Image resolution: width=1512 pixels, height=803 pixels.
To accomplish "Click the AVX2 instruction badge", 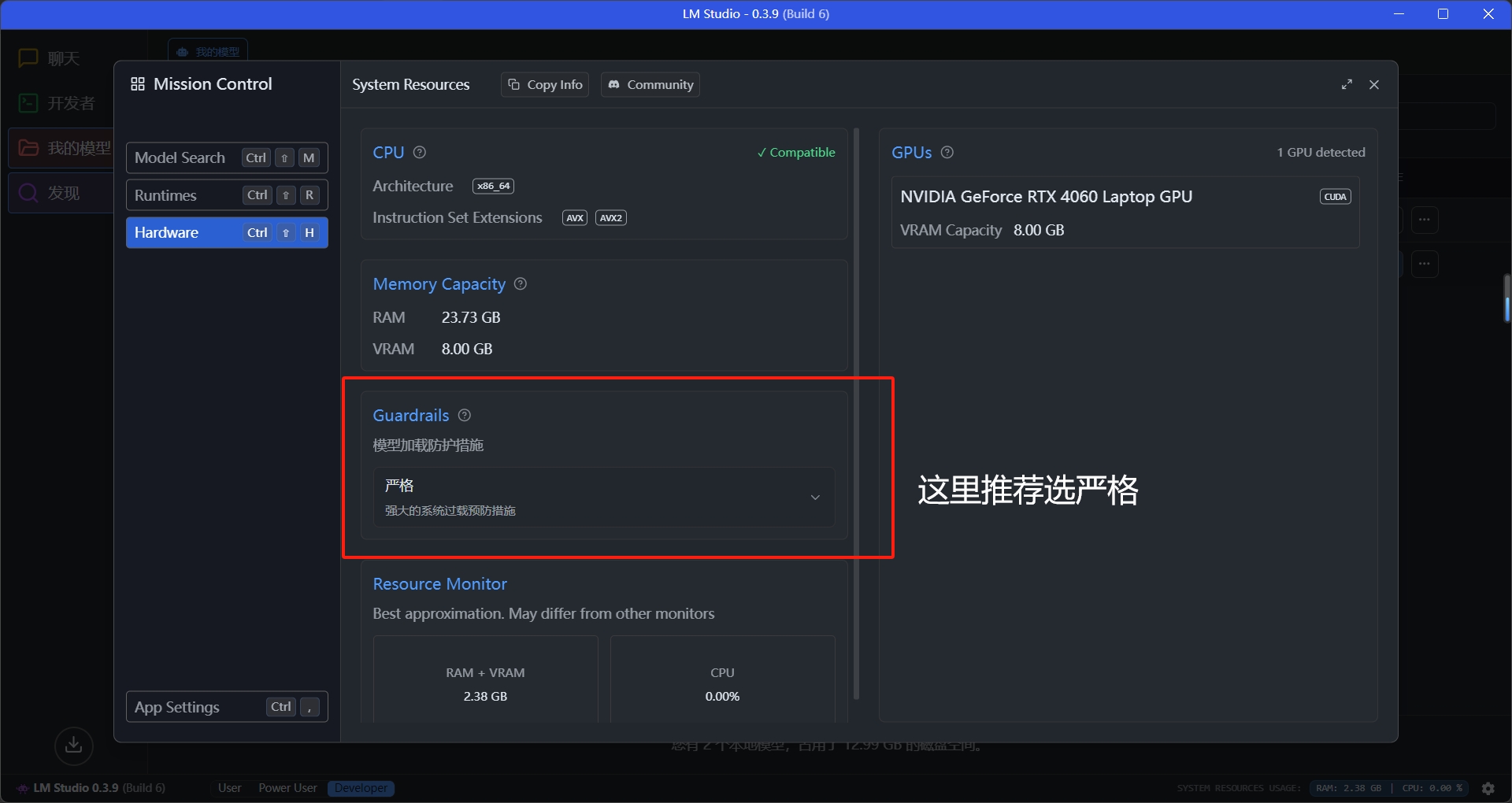I will coord(611,218).
